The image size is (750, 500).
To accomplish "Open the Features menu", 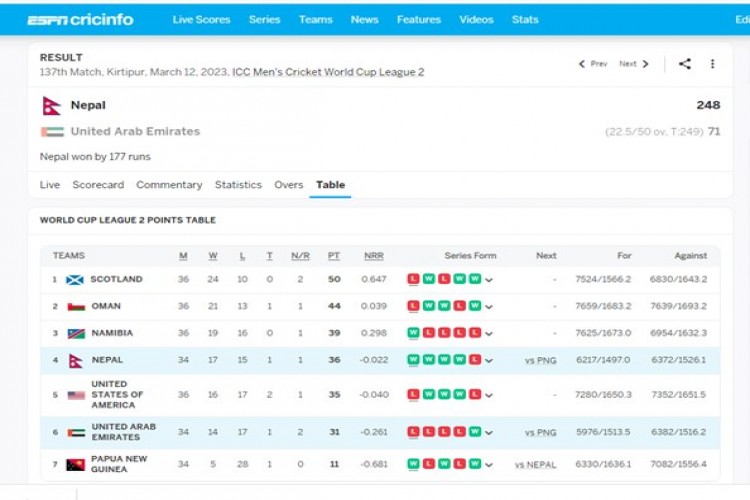I will tap(419, 20).
